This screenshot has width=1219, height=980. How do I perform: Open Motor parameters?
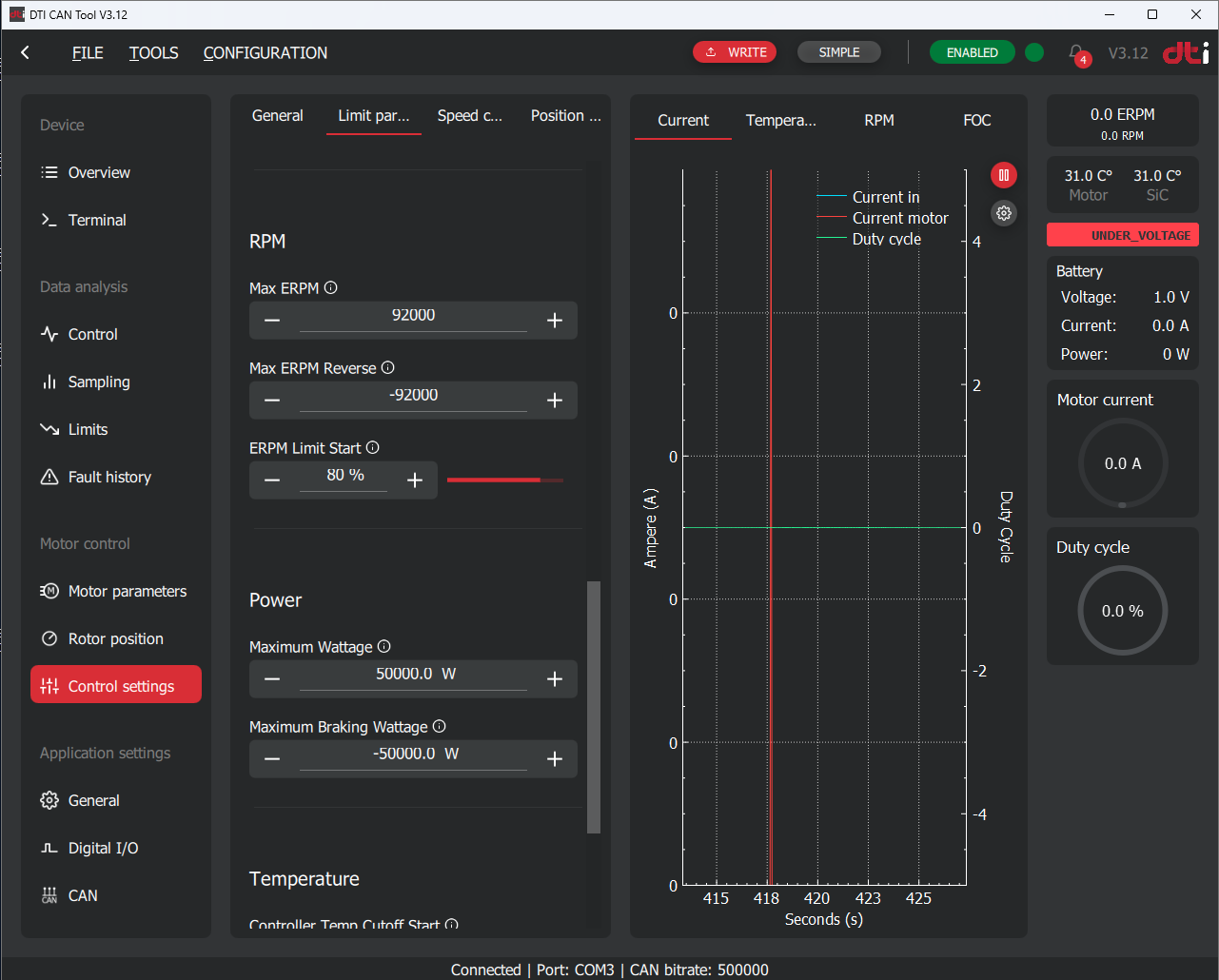(116, 591)
